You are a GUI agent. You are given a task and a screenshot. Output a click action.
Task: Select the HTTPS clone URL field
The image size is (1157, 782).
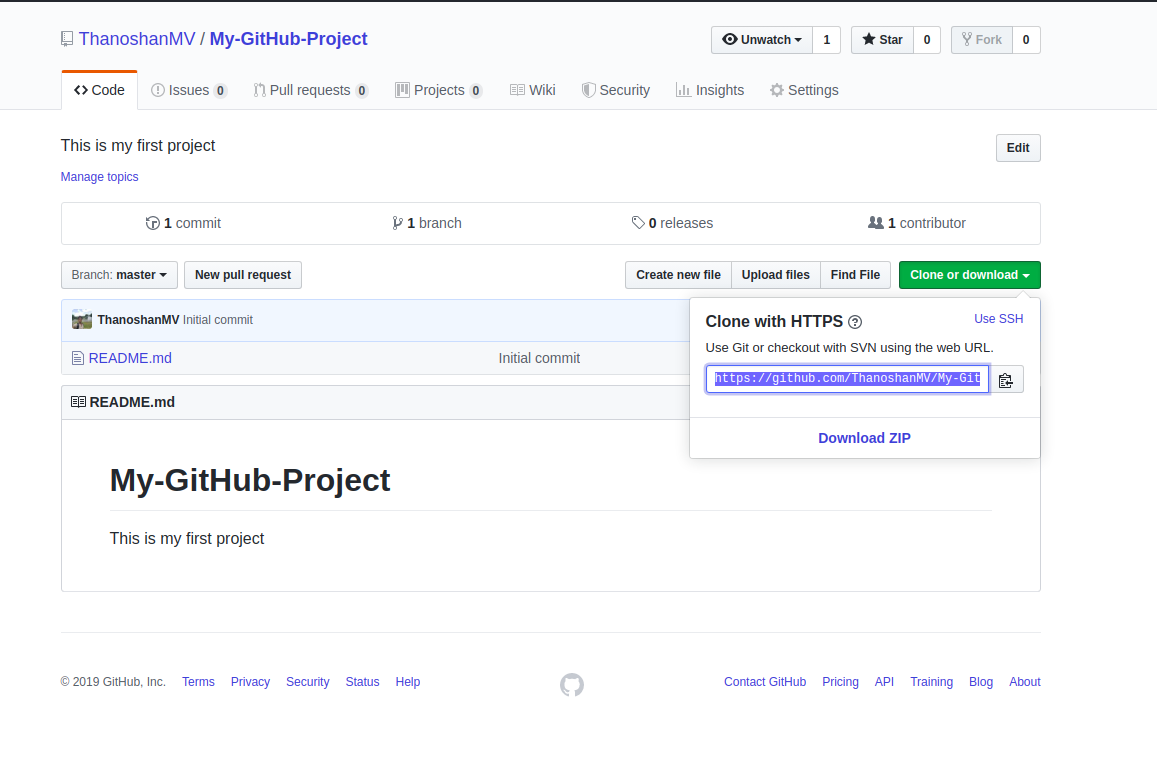click(x=846, y=379)
